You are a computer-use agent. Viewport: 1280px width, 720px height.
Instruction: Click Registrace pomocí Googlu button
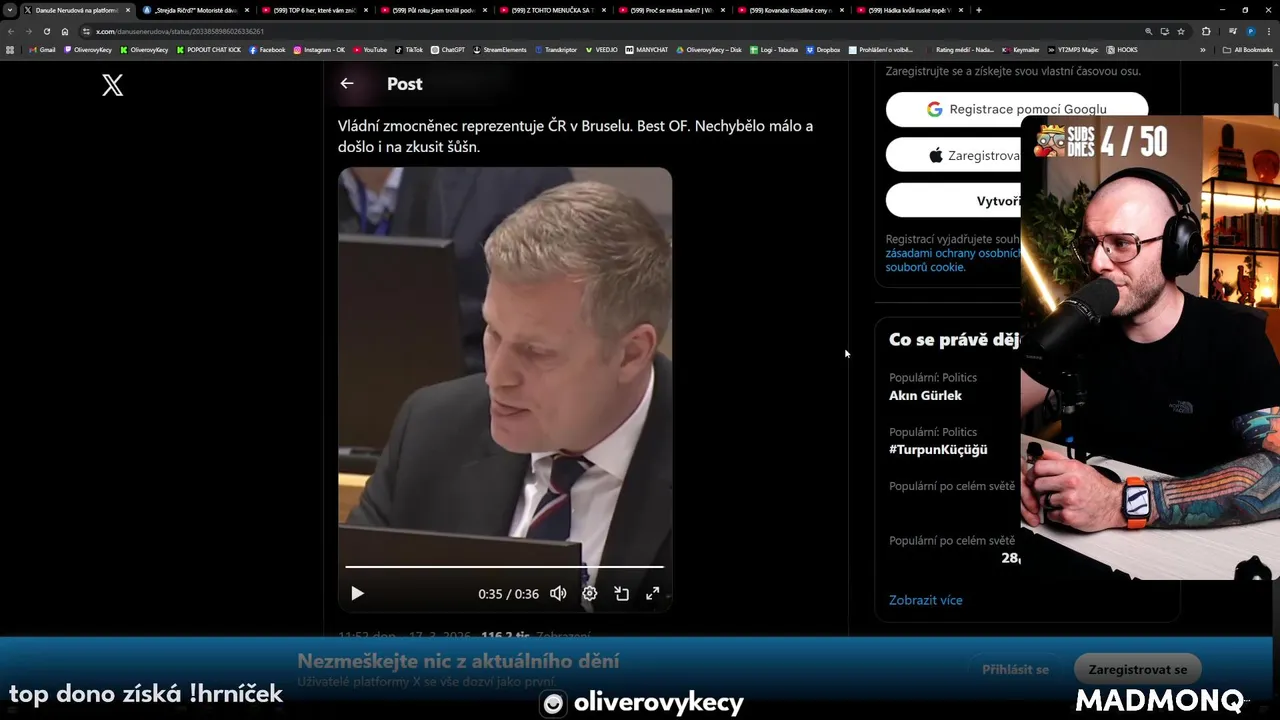(1017, 109)
